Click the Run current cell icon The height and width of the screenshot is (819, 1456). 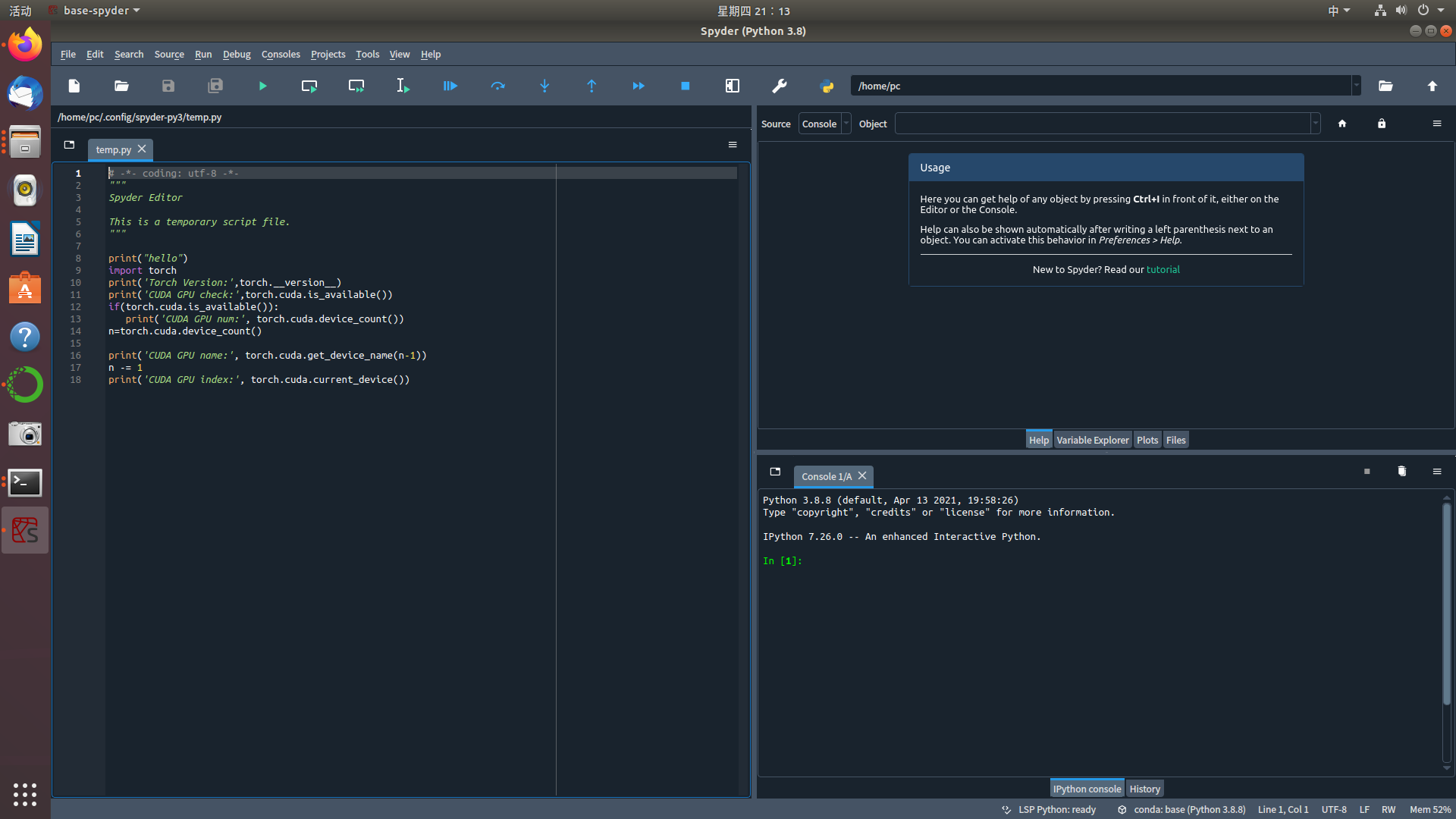309,86
